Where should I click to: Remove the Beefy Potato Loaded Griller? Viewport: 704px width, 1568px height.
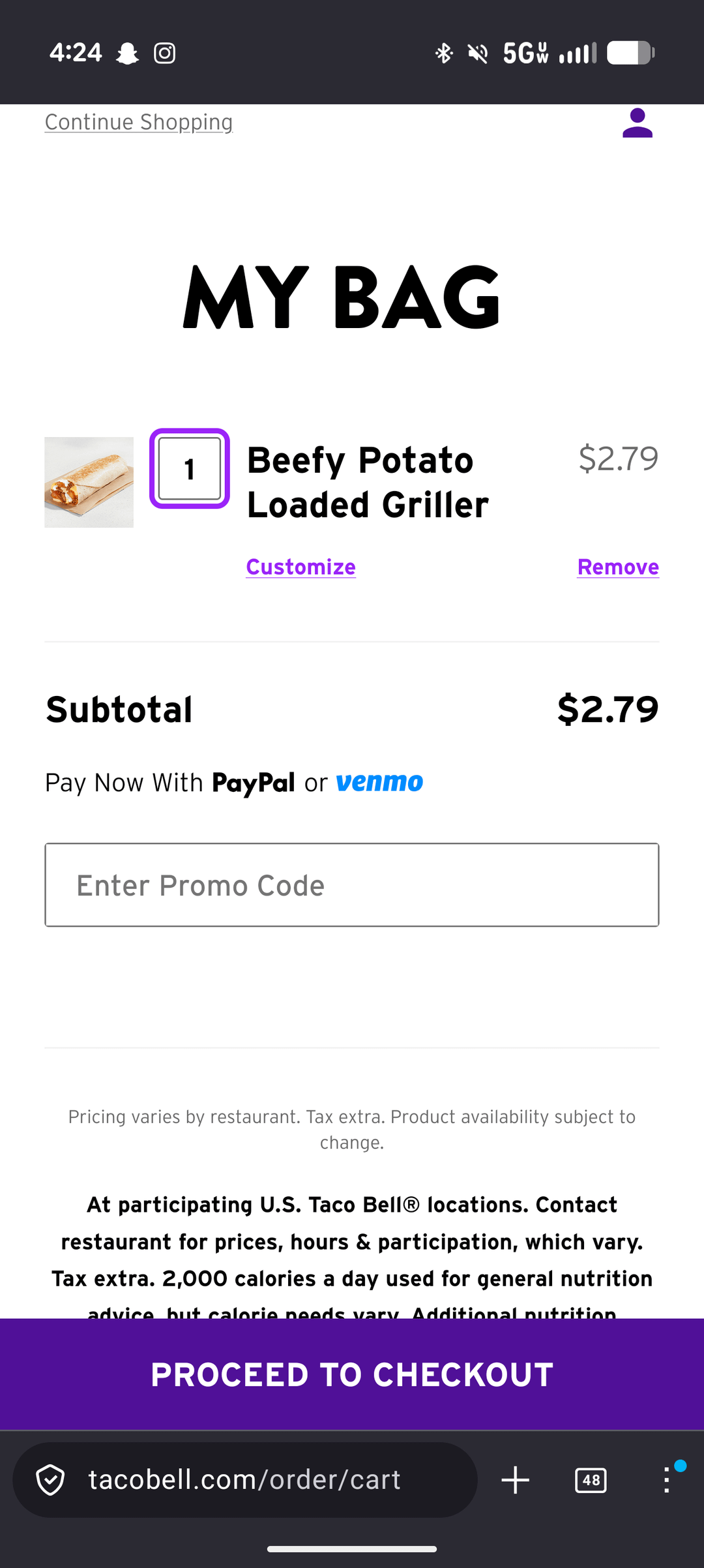point(618,567)
